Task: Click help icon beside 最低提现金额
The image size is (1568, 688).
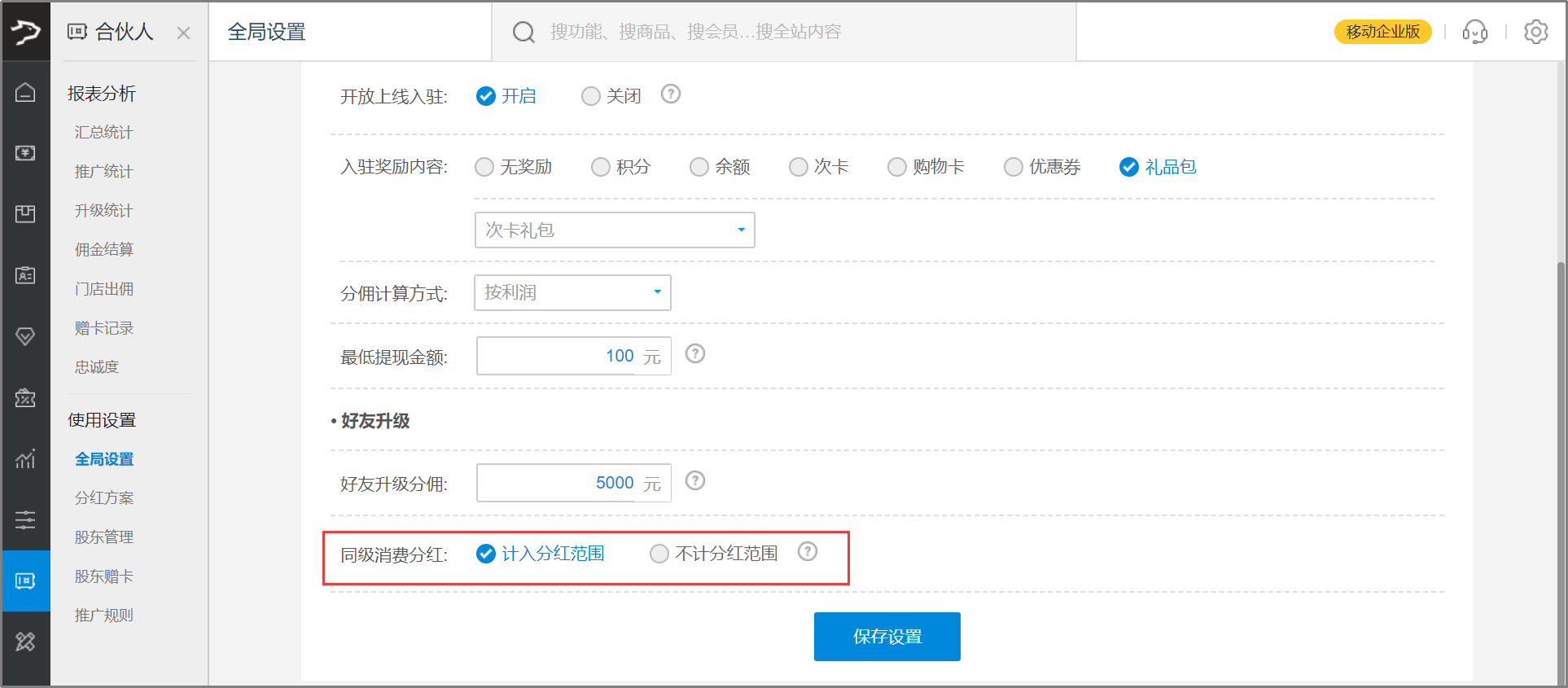Action: [x=694, y=354]
